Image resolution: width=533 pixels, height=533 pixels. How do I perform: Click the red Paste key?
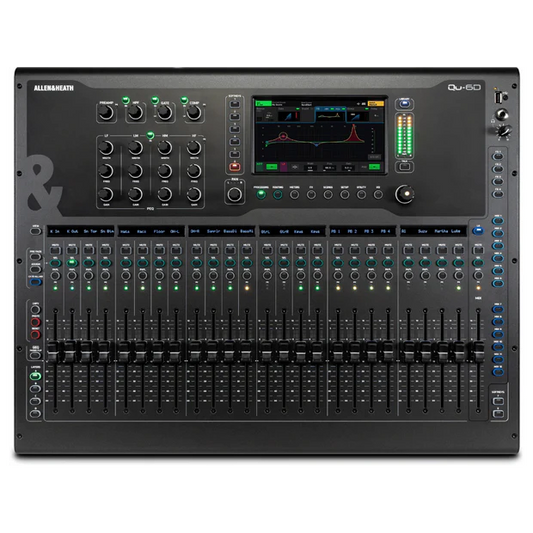pos(35,322)
